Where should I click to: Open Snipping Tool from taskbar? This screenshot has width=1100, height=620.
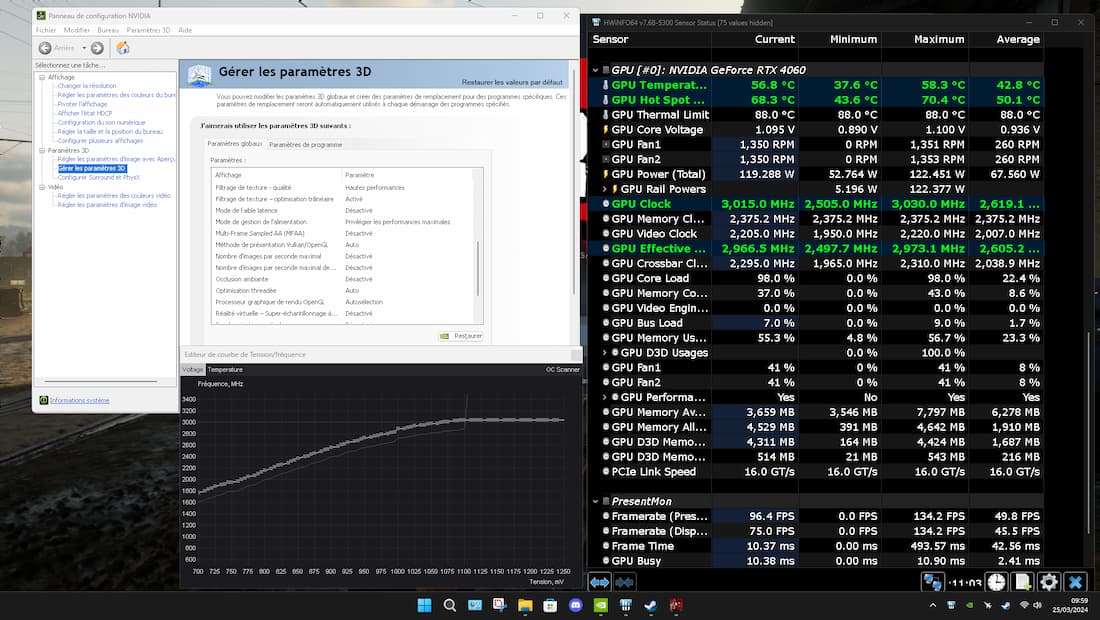click(x=499, y=605)
